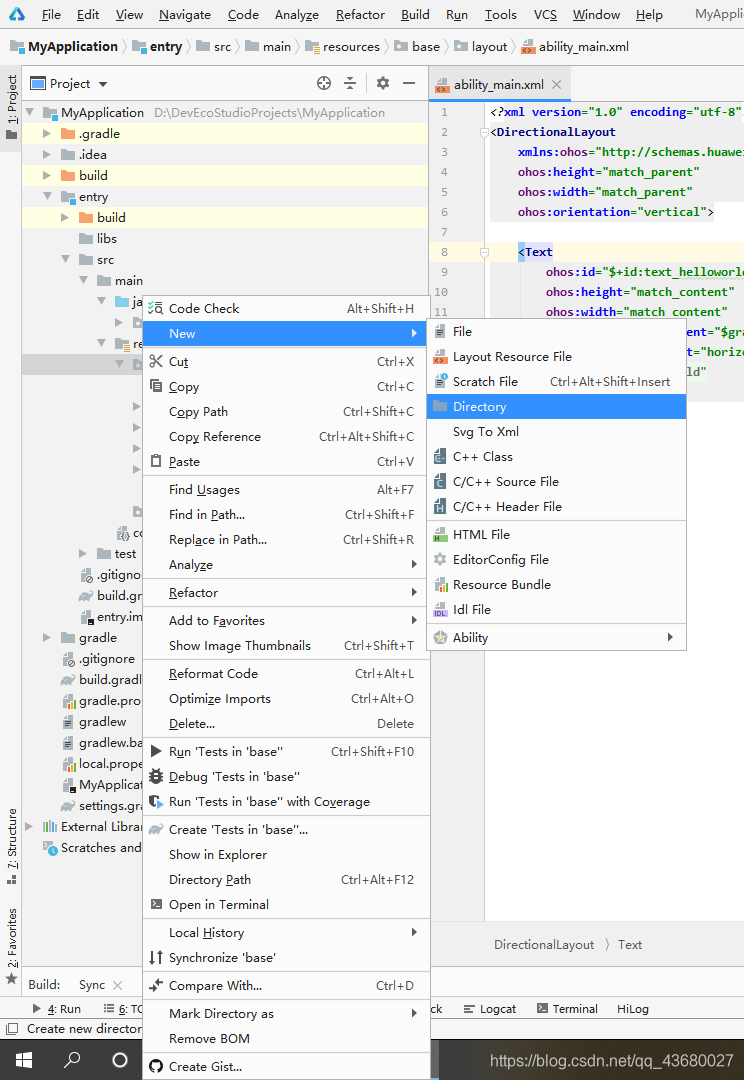Open the Refactor menu in menu bar
Image resolution: width=744 pixels, height=1080 pixels.
(360, 14)
